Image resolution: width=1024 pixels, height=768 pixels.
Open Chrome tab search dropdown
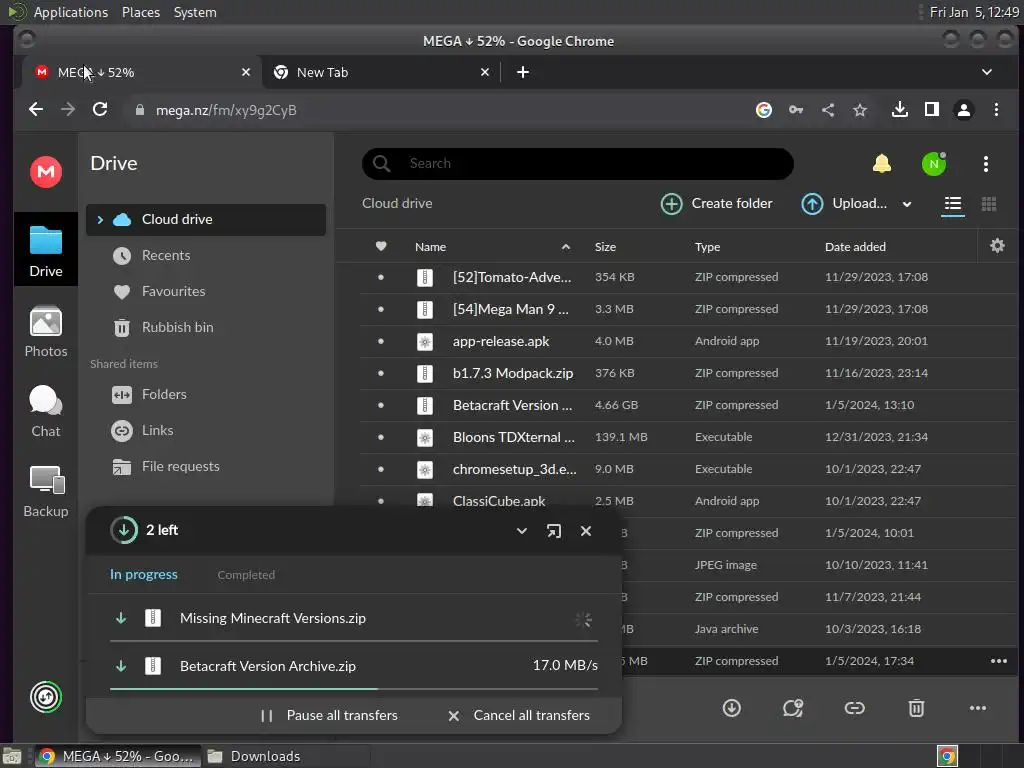986,72
